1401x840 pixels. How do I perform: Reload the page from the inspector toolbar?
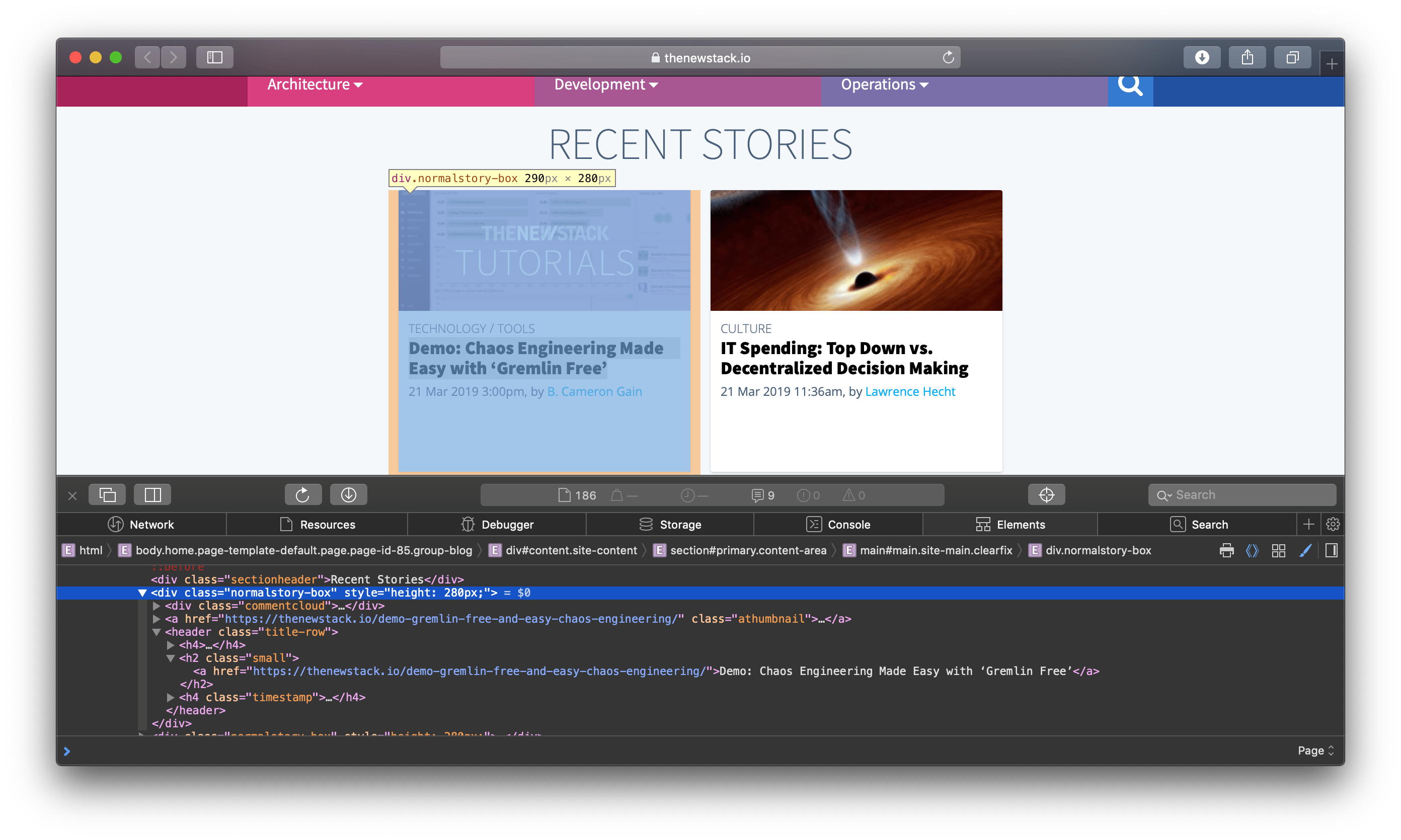303,495
